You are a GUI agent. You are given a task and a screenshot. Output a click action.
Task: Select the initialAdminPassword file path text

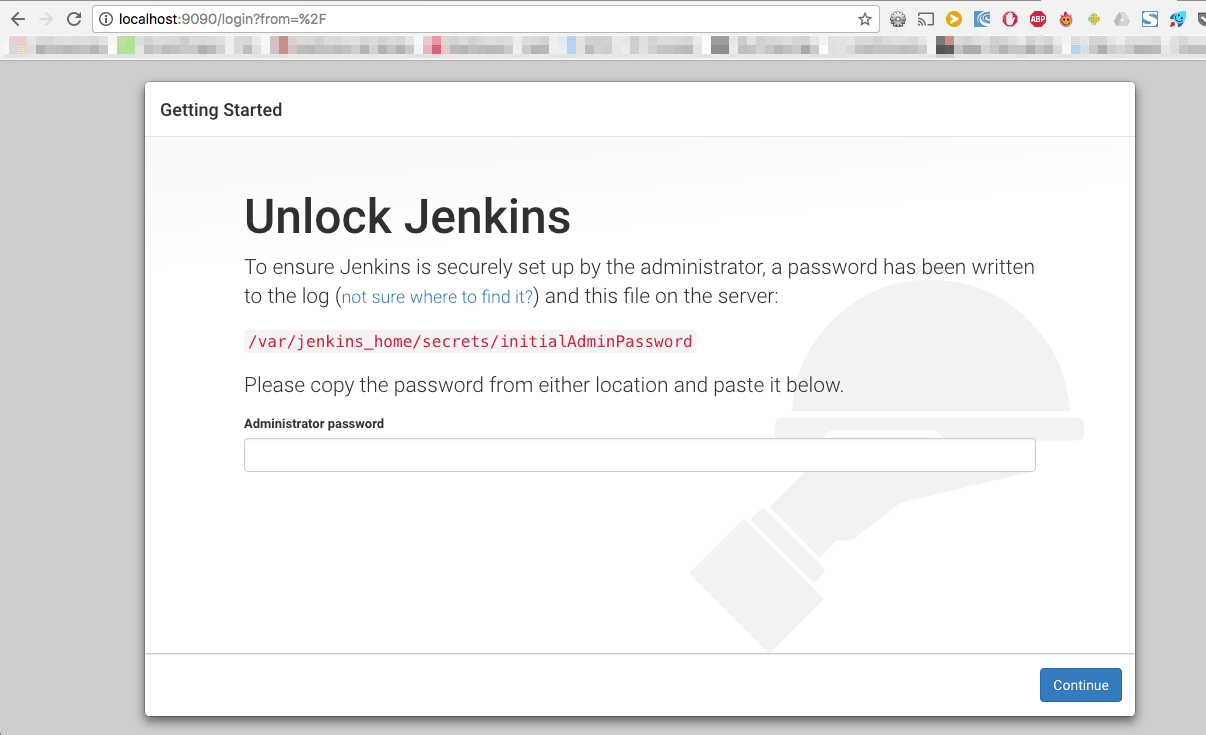(470, 341)
